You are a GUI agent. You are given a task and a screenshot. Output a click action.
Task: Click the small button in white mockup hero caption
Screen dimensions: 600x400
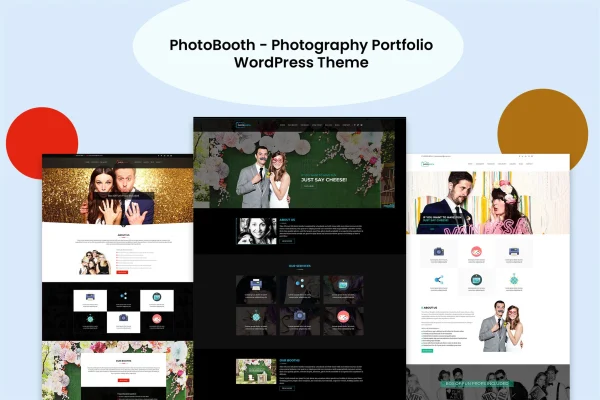coord(432,229)
